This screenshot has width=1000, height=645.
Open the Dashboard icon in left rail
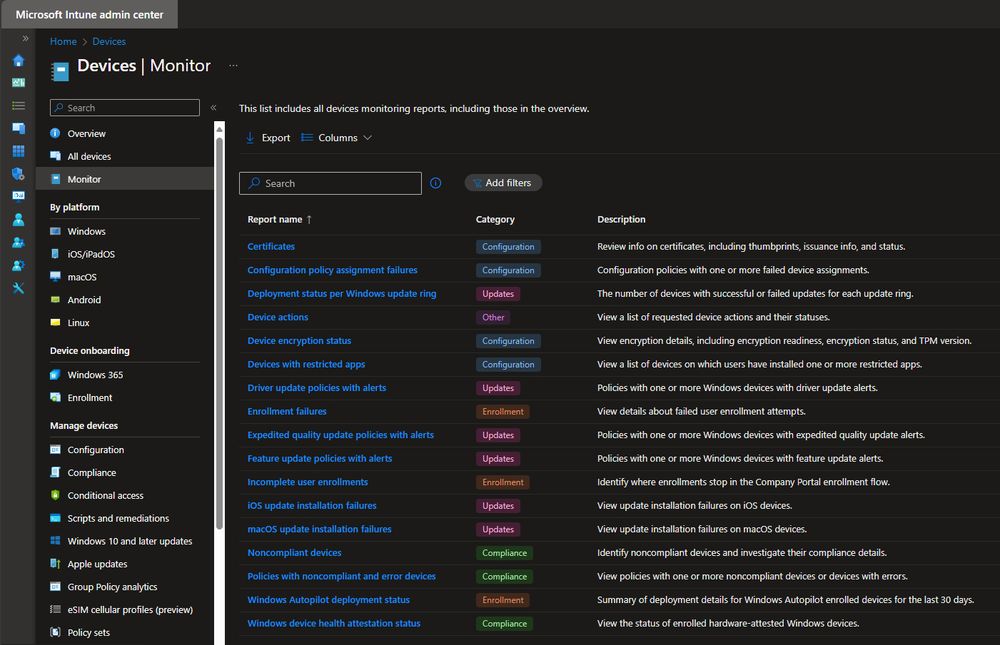[18, 82]
